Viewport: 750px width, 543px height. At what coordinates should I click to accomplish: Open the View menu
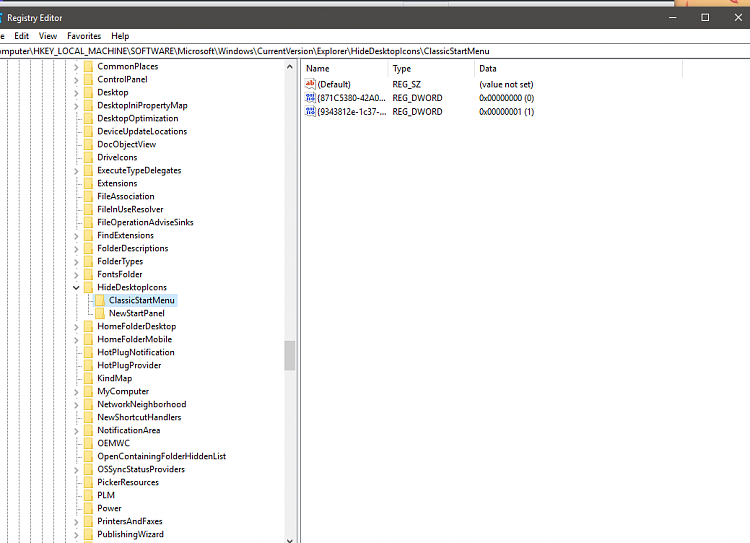point(48,36)
